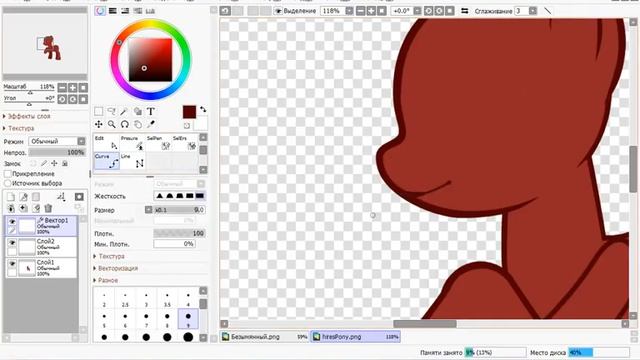
Task: Select the Hand pan tool
Action: click(x=138, y=124)
